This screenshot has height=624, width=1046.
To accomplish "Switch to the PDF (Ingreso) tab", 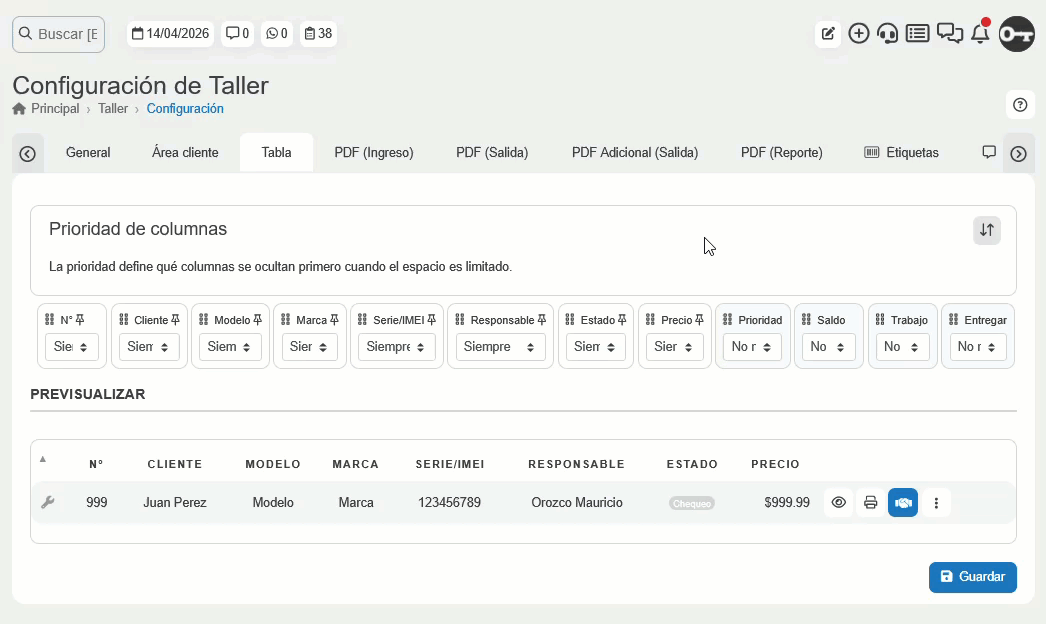I will (x=374, y=153).
